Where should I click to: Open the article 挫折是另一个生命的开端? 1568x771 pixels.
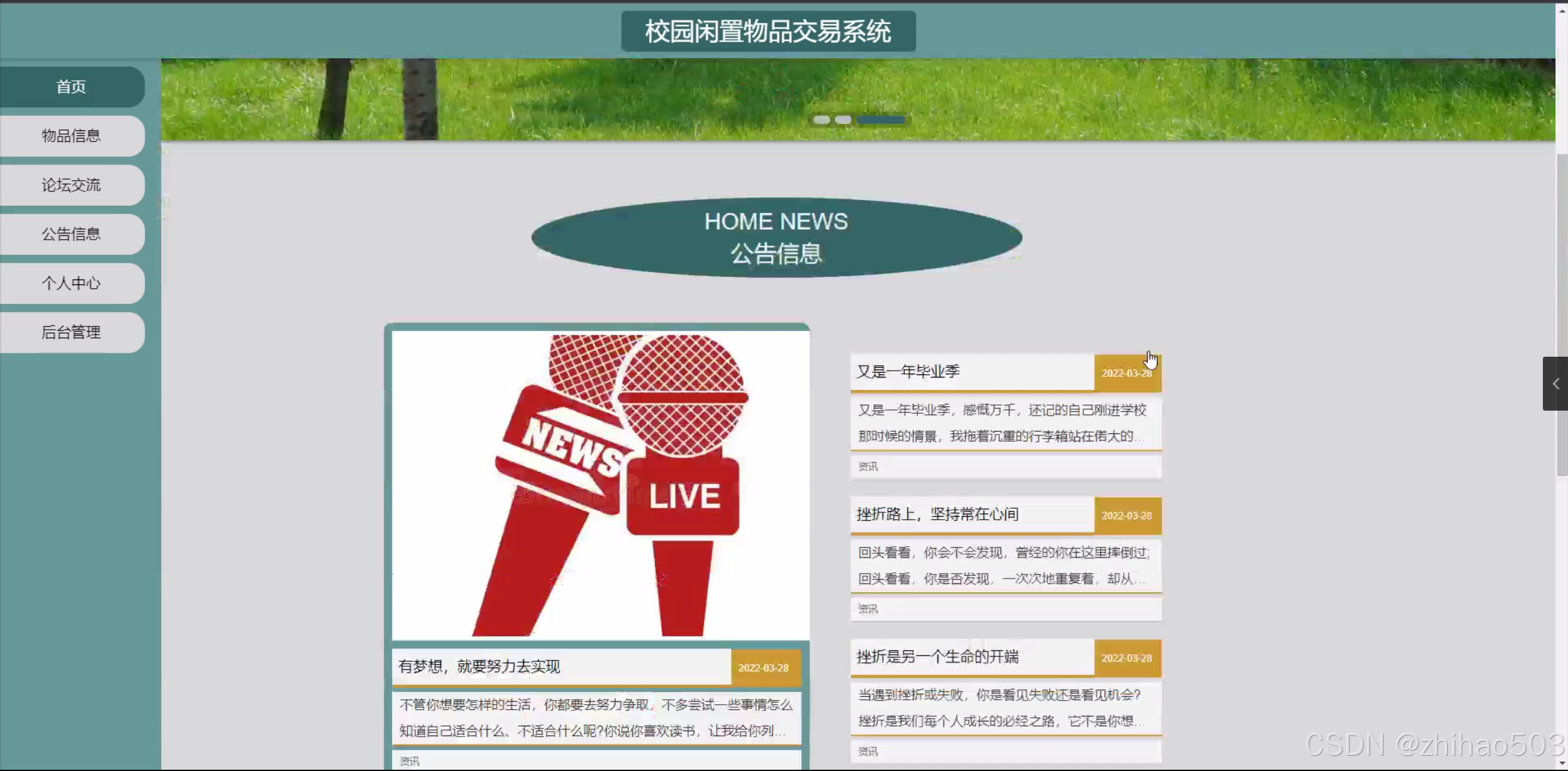tap(937, 656)
